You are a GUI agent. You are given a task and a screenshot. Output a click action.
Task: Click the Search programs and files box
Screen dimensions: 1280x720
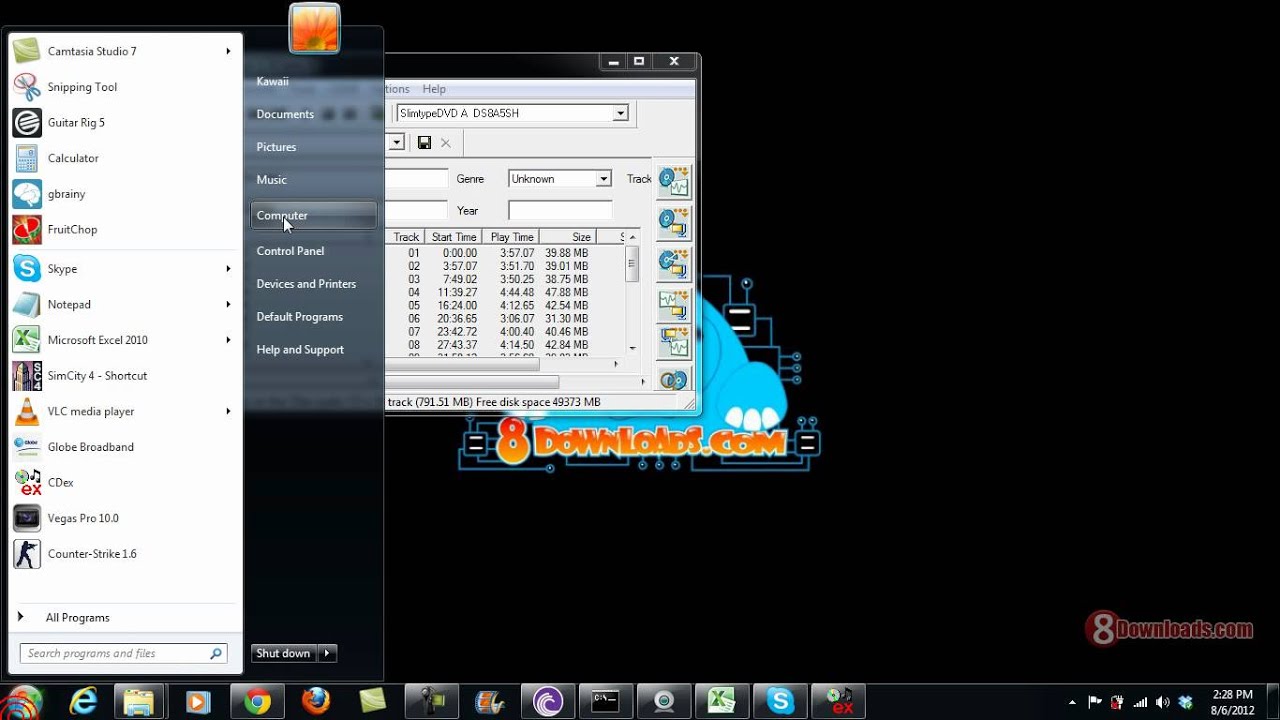point(124,653)
